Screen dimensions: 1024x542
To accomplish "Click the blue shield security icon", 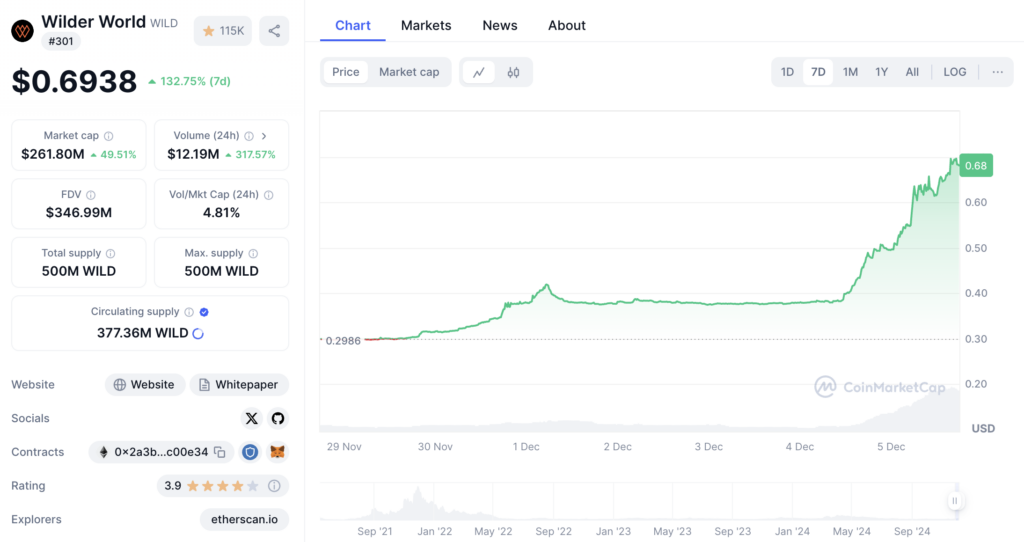I will [x=249, y=452].
